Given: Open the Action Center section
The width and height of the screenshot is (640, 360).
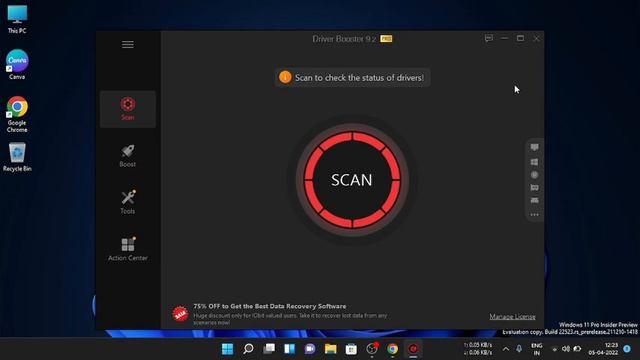Looking at the screenshot, I should click(x=128, y=249).
